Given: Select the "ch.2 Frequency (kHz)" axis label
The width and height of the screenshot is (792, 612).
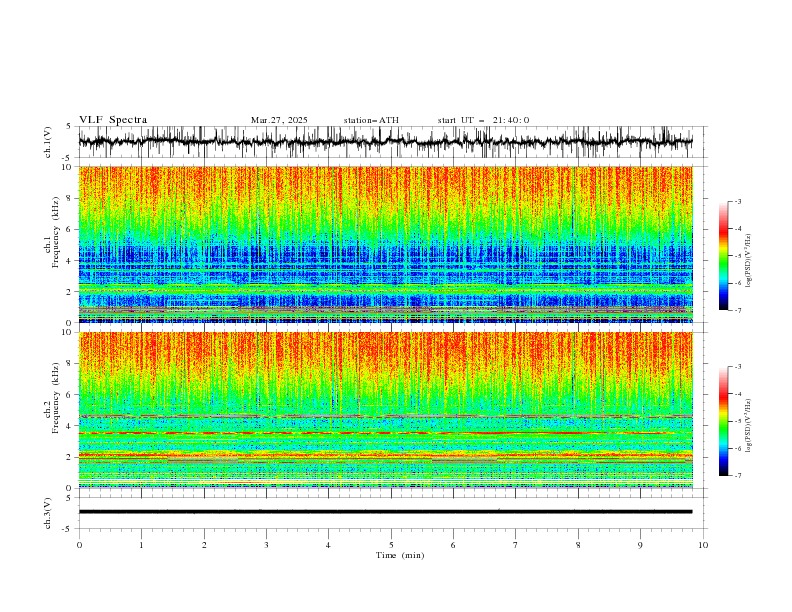Looking at the screenshot, I should click(52, 398).
